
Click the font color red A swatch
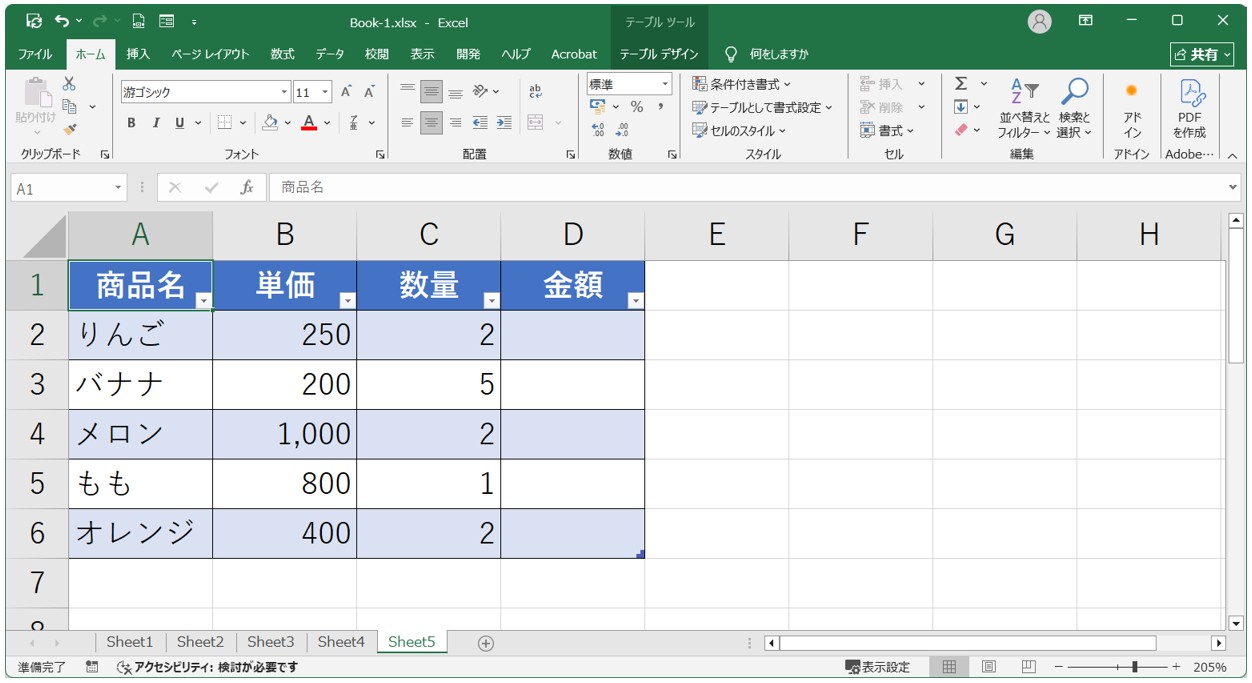(309, 122)
